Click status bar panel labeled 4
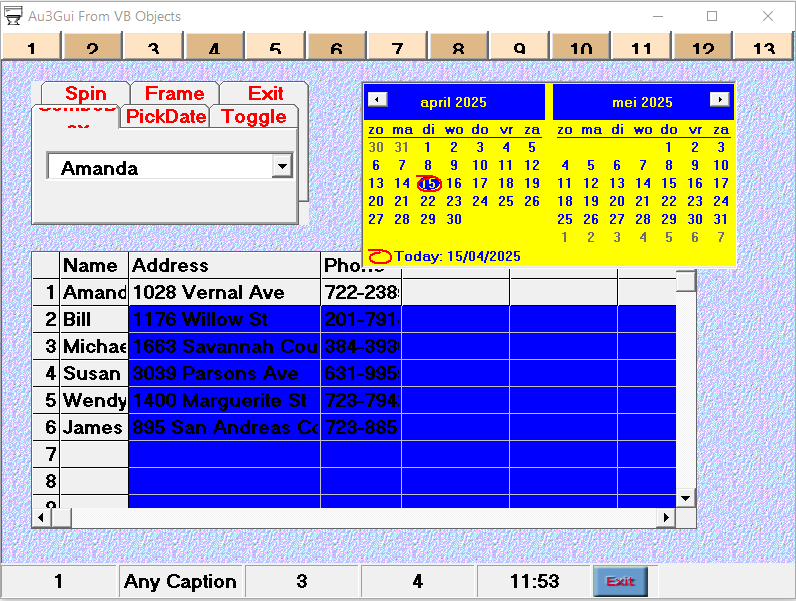 [x=418, y=581]
